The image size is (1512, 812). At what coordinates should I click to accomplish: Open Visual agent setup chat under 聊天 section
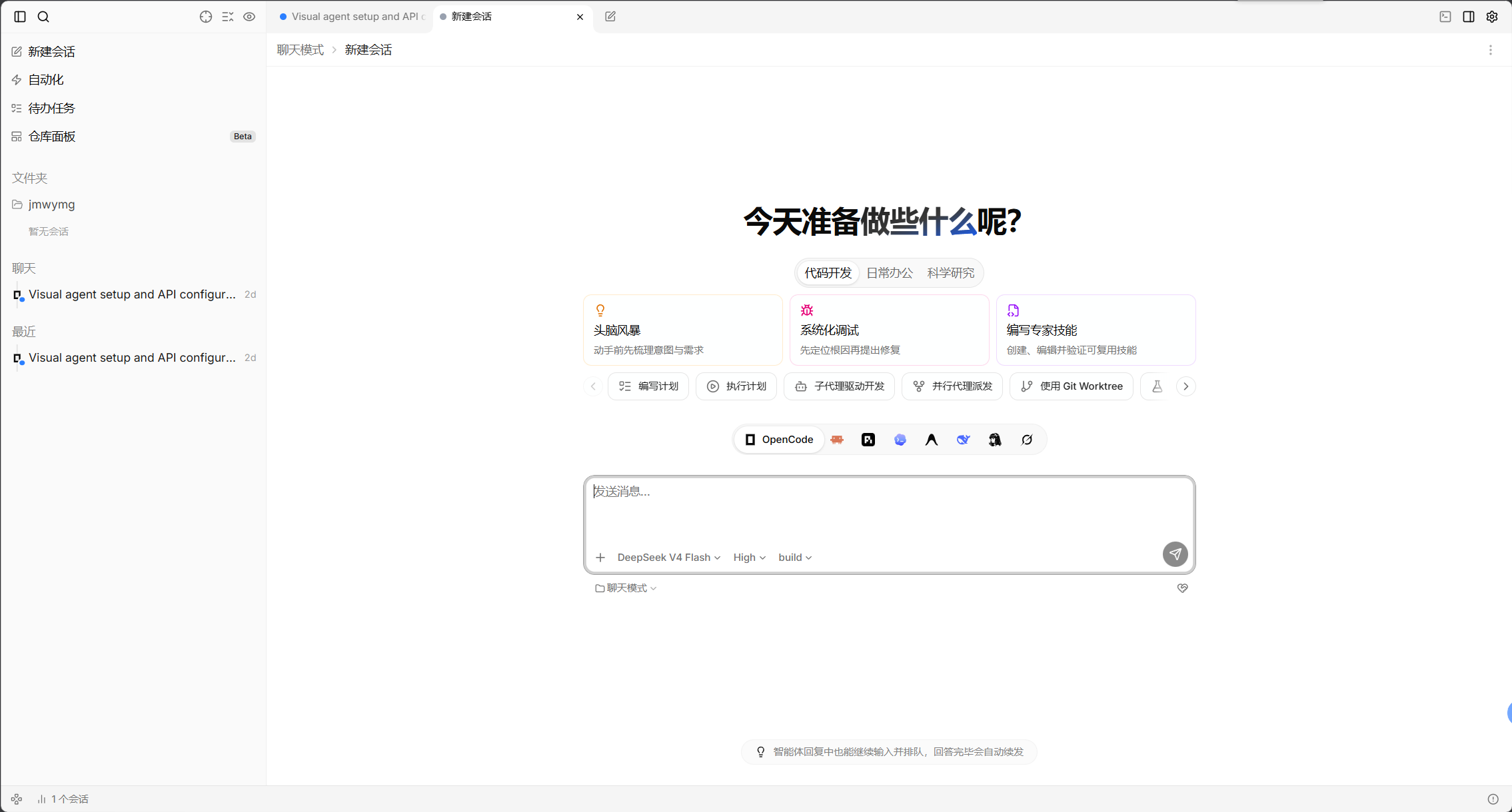(133, 294)
